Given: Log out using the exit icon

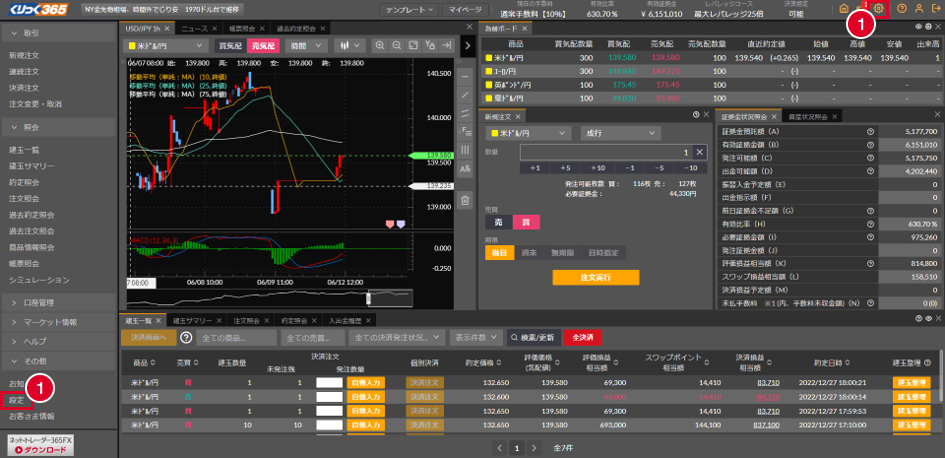Looking at the screenshot, I should 935,9.
